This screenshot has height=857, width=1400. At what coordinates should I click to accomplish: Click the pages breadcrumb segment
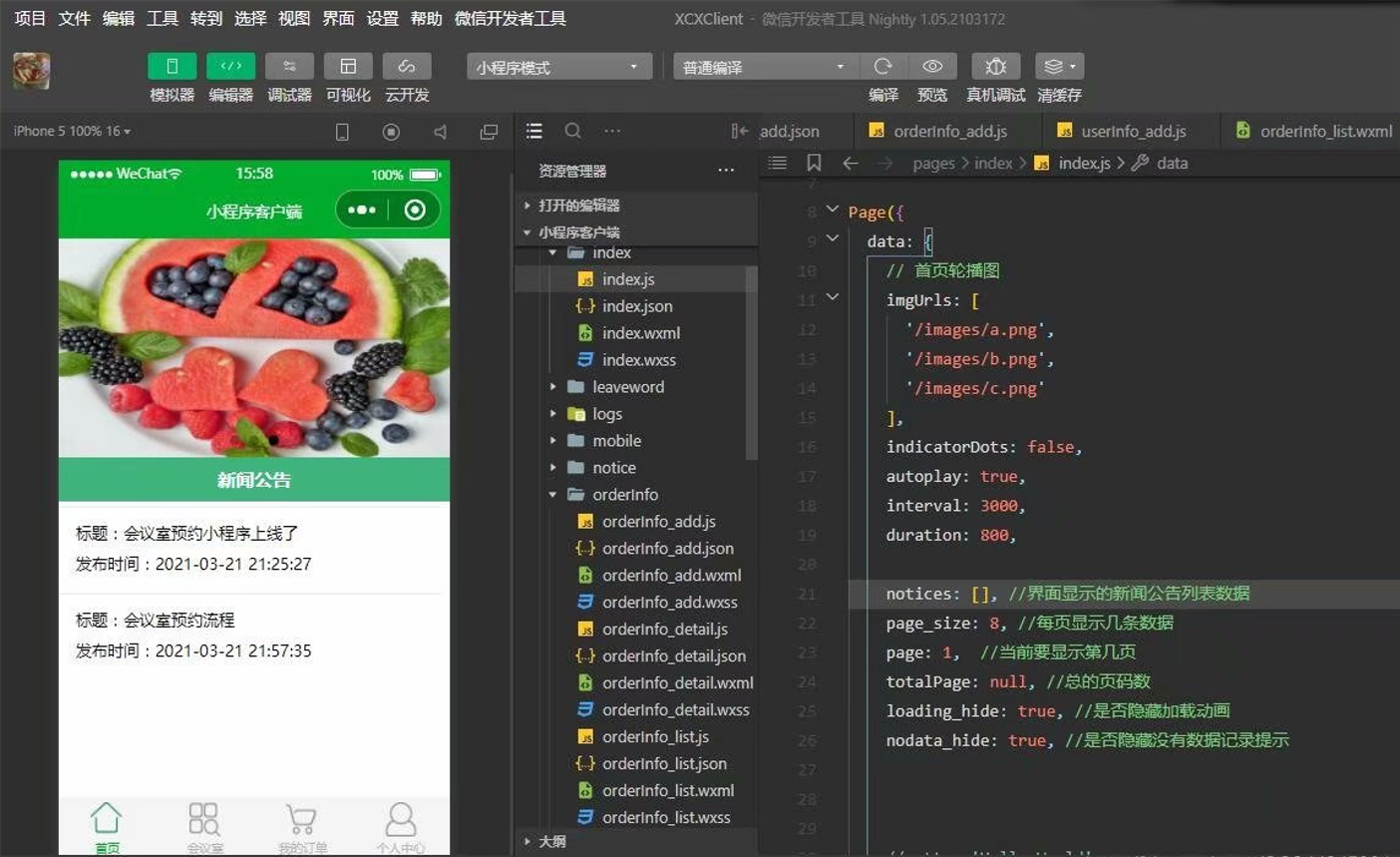pyautogui.click(x=933, y=163)
